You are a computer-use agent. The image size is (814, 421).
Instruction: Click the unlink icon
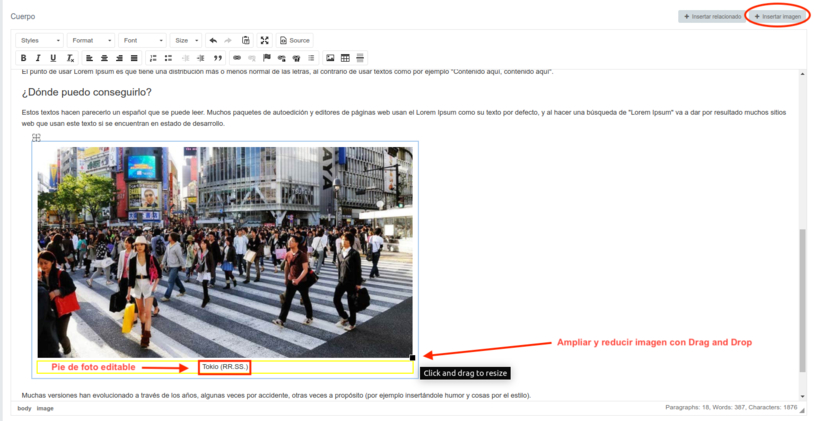pos(252,58)
